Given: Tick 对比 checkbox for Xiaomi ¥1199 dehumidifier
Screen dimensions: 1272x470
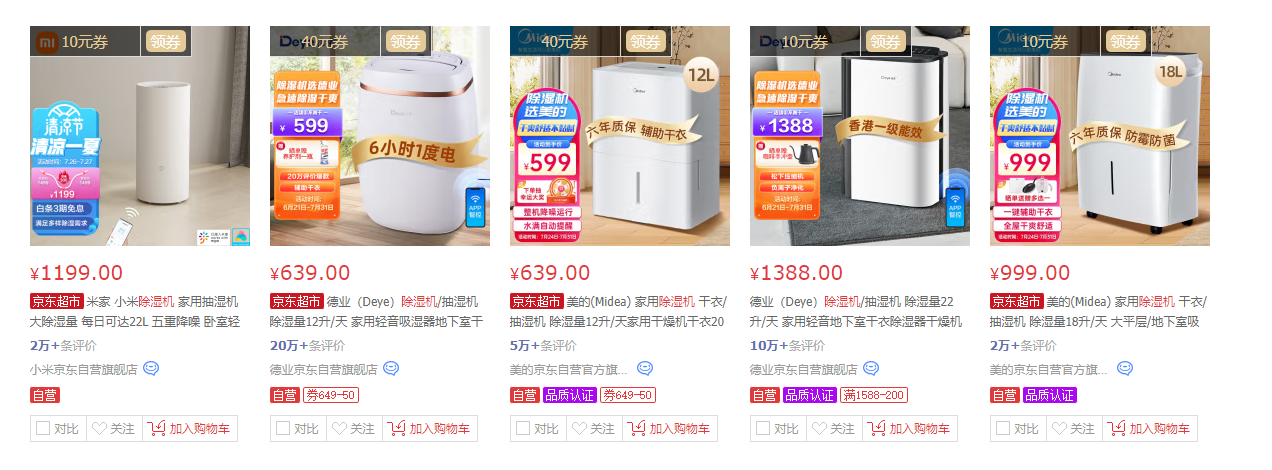Looking at the screenshot, I should click(42, 429).
